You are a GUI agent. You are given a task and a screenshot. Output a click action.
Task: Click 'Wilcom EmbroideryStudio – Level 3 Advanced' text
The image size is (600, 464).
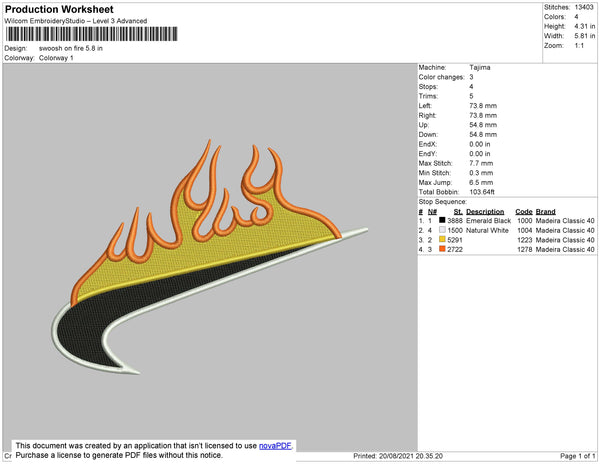point(76,21)
